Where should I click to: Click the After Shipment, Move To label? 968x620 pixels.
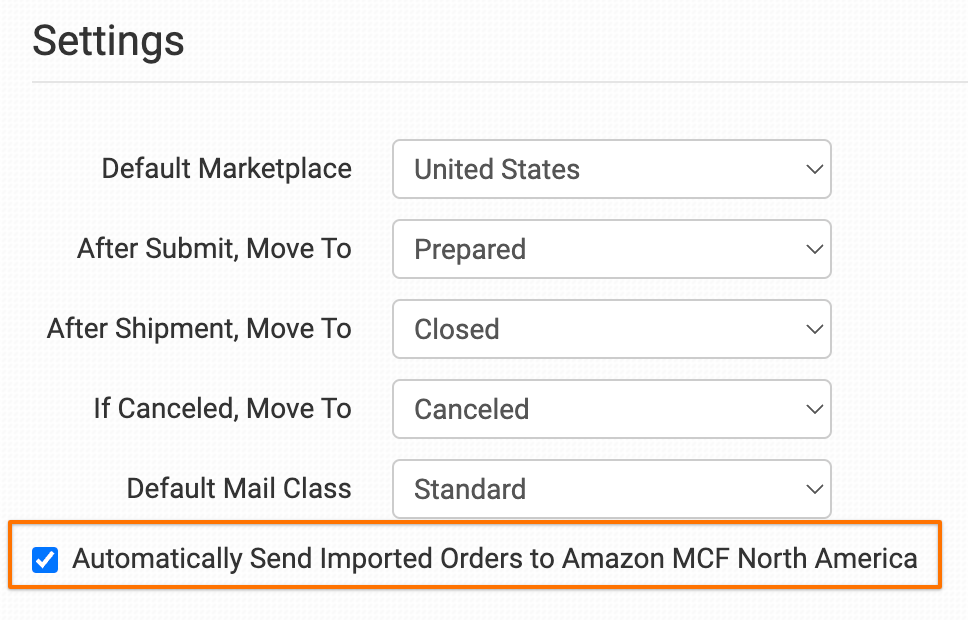click(199, 329)
